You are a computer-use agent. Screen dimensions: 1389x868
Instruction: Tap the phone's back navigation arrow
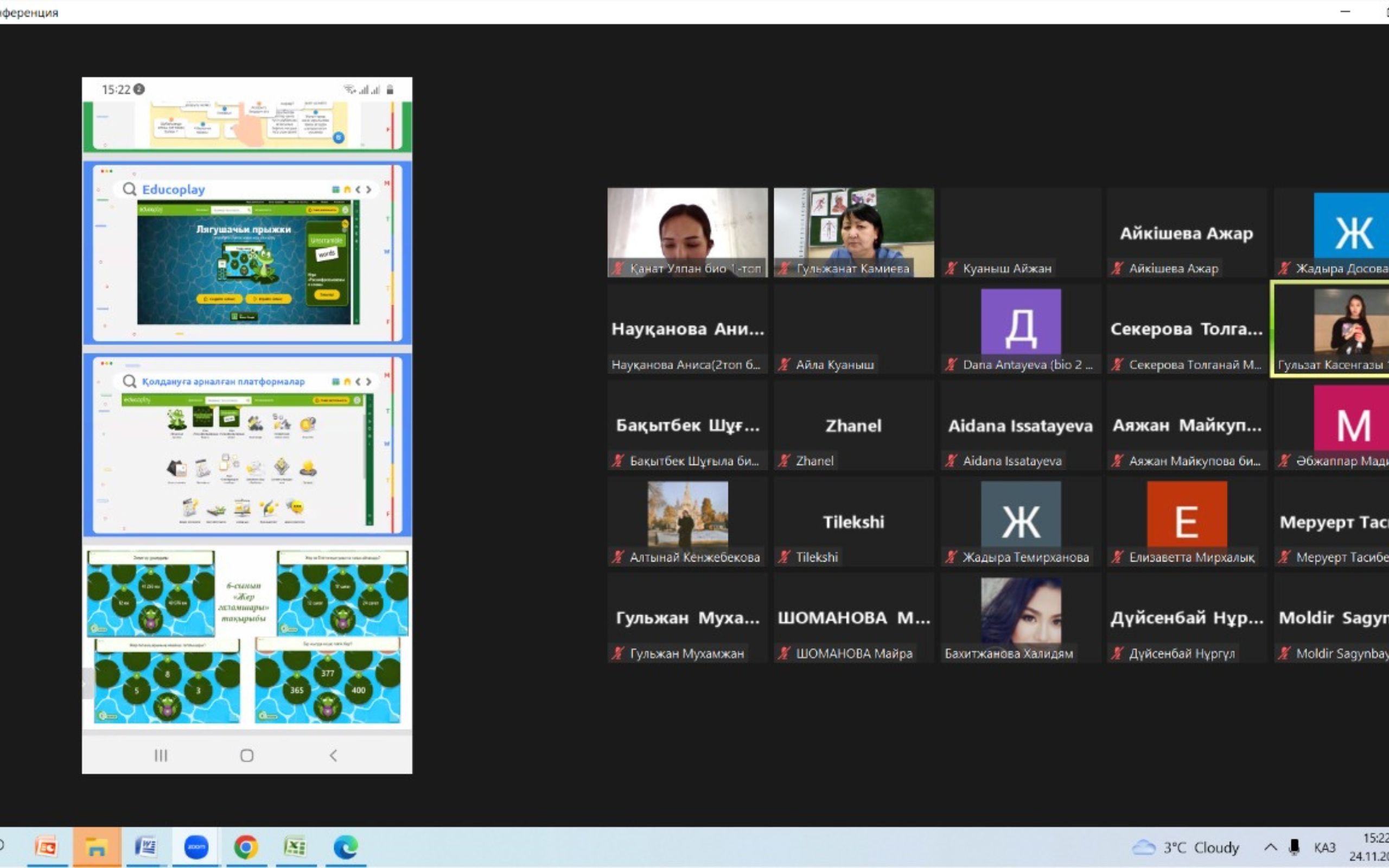pyautogui.click(x=334, y=756)
